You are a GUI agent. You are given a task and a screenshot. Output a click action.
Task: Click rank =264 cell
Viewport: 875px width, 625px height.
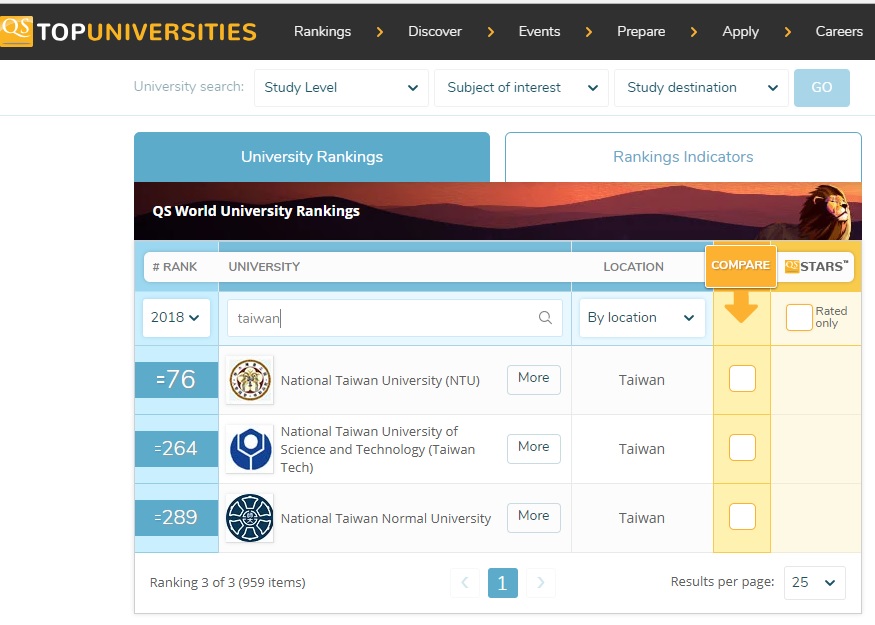pyautogui.click(x=176, y=449)
